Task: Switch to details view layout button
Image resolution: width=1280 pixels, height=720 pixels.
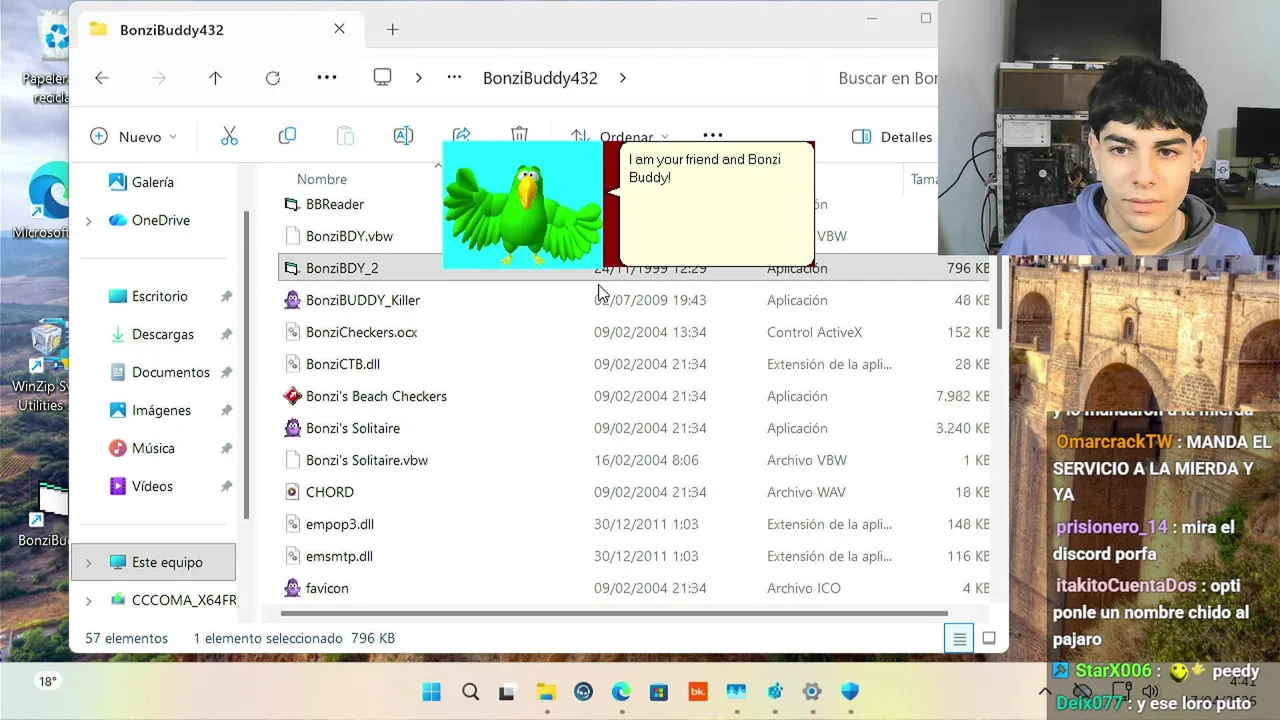Action: [x=959, y=638]
